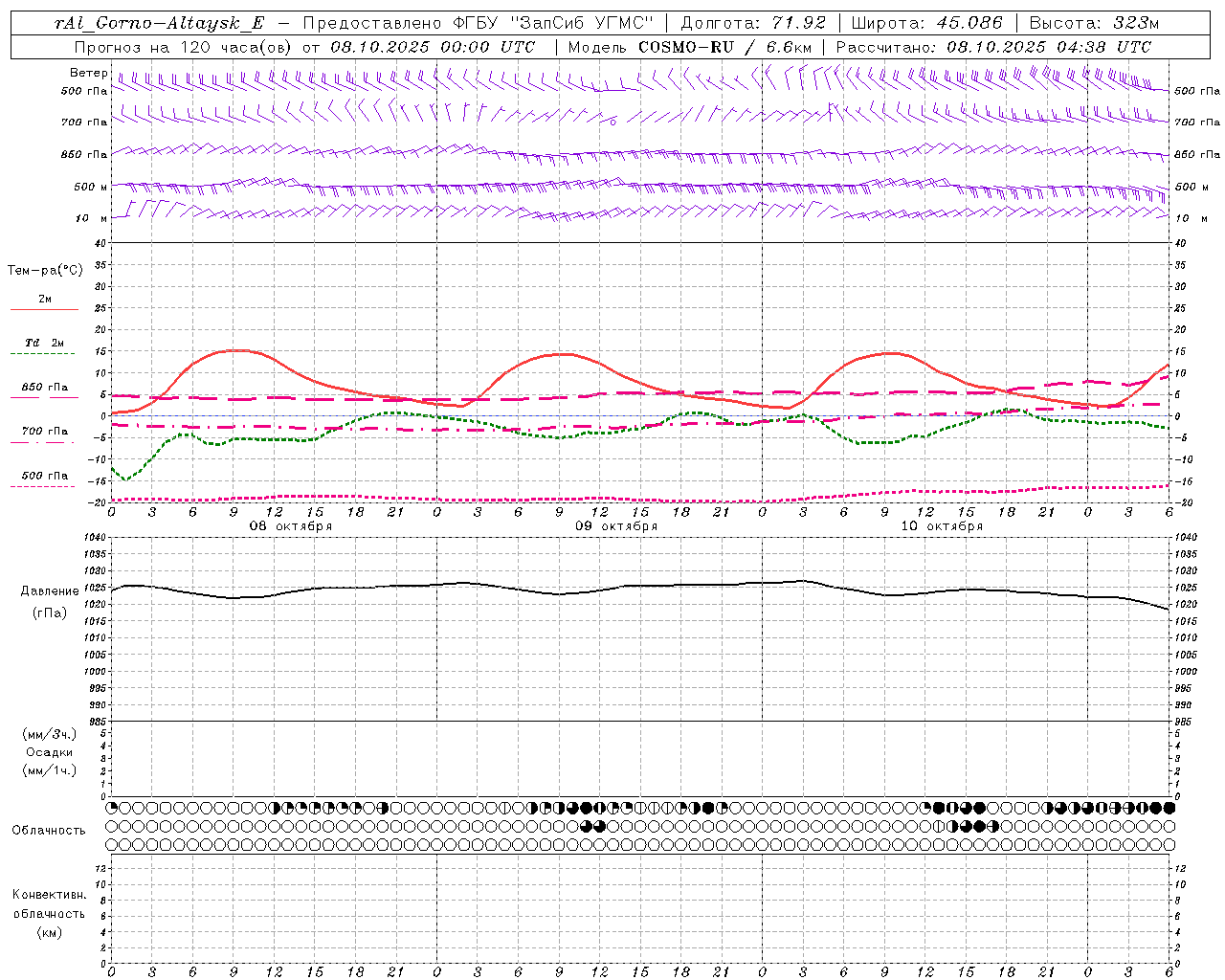Image resolution: width=1225 pixels, height=980 pixels.
Task: Click the 500 гПа temperature legend label
Action: point(45,476)
